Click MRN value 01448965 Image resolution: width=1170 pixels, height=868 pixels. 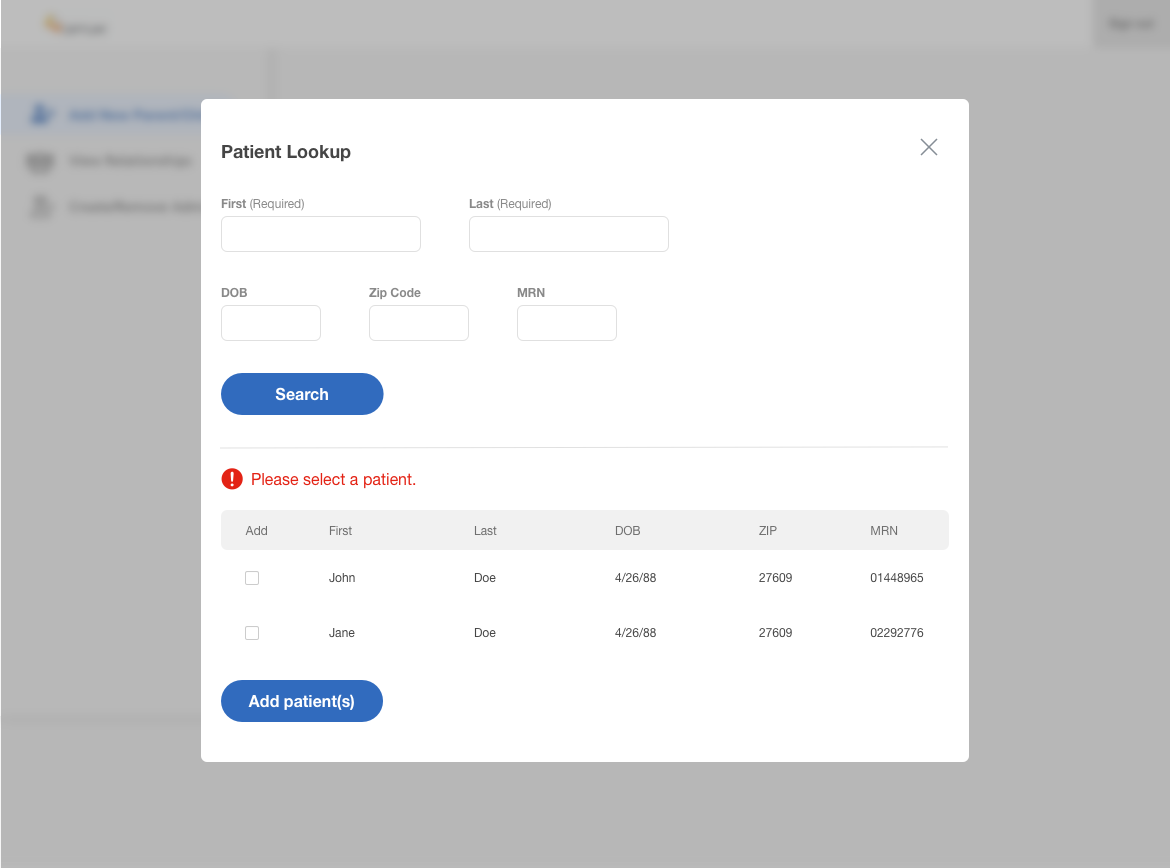coord(896,578)
